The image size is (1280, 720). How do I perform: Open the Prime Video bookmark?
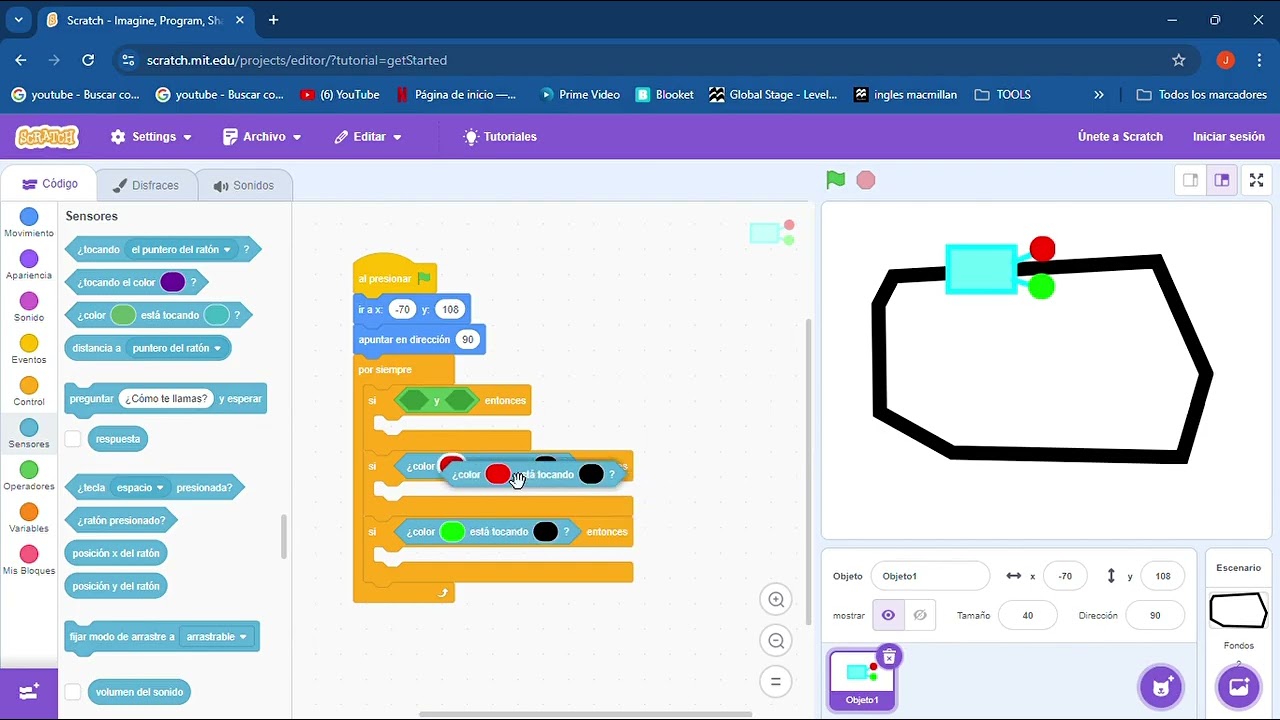580,95
